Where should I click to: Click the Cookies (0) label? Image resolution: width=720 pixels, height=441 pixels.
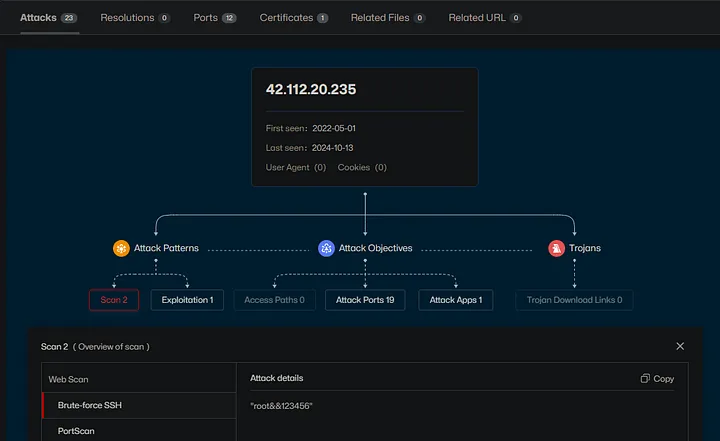click(362, 168)
